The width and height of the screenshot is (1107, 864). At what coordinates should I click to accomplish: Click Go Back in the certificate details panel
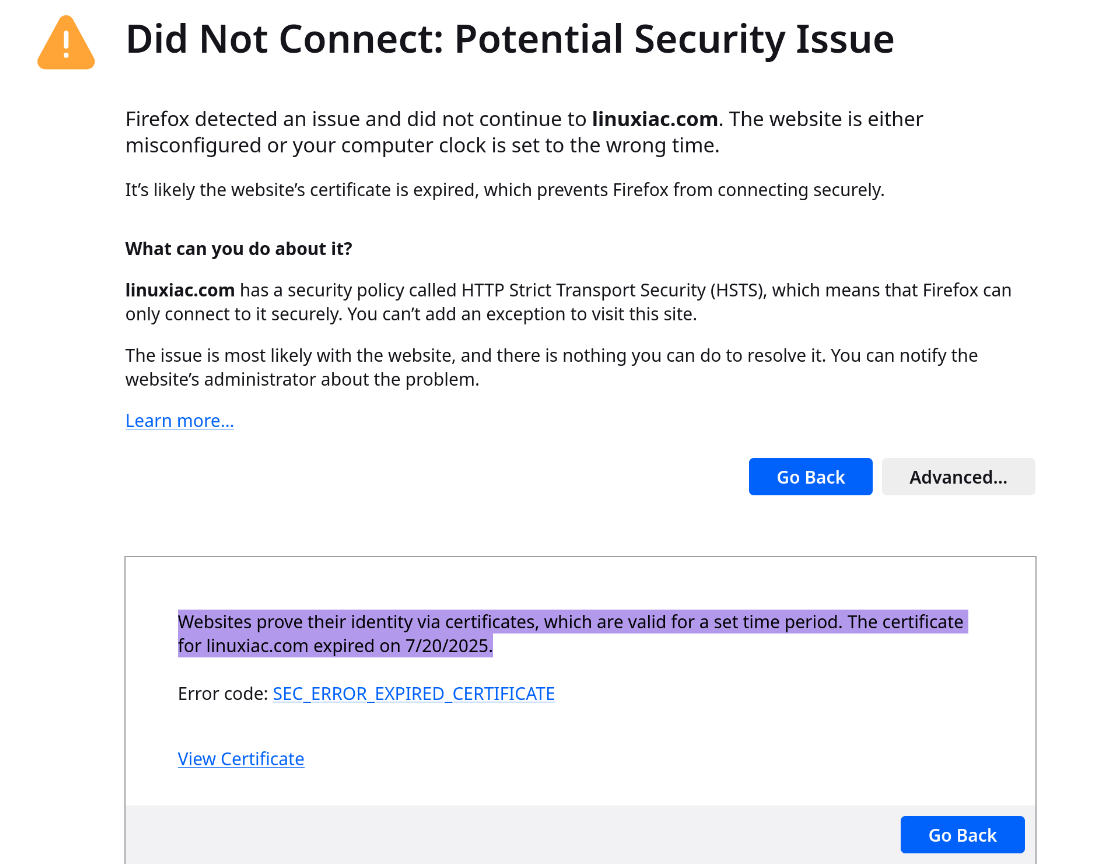click(962, 835)
